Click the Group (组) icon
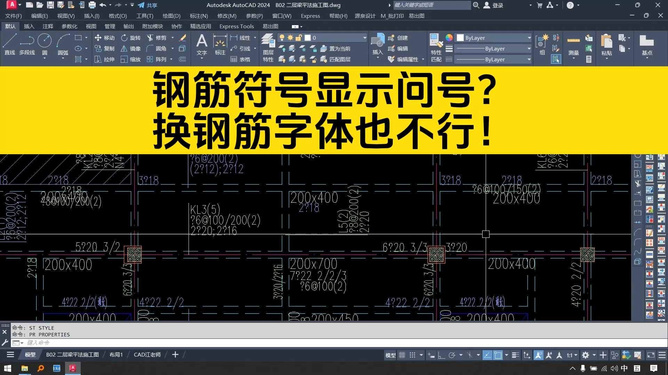668x375 pixels. (542, 45)
